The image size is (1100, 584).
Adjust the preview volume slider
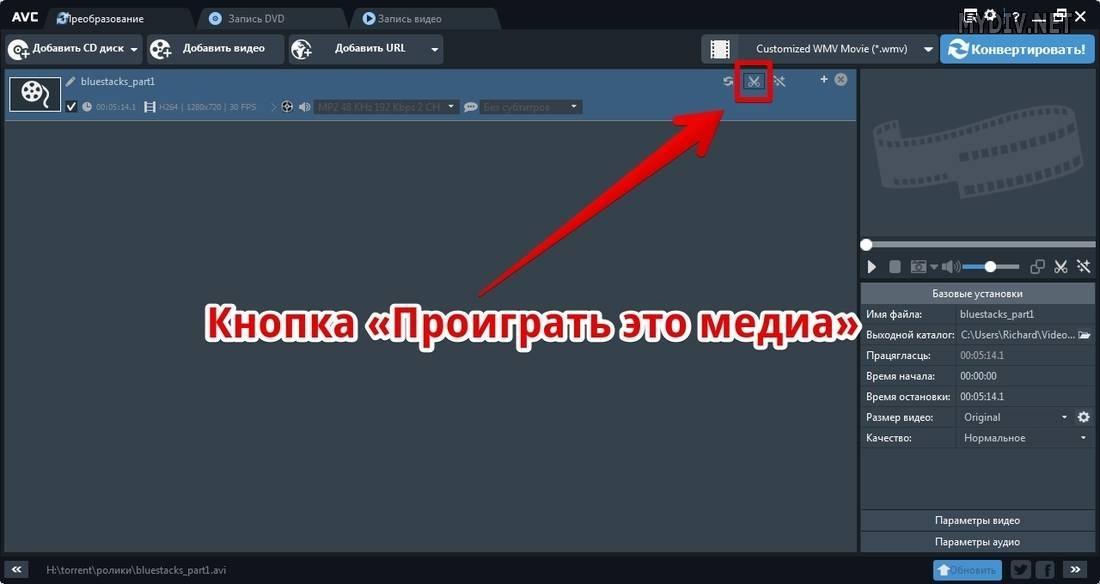pos(991,267)
